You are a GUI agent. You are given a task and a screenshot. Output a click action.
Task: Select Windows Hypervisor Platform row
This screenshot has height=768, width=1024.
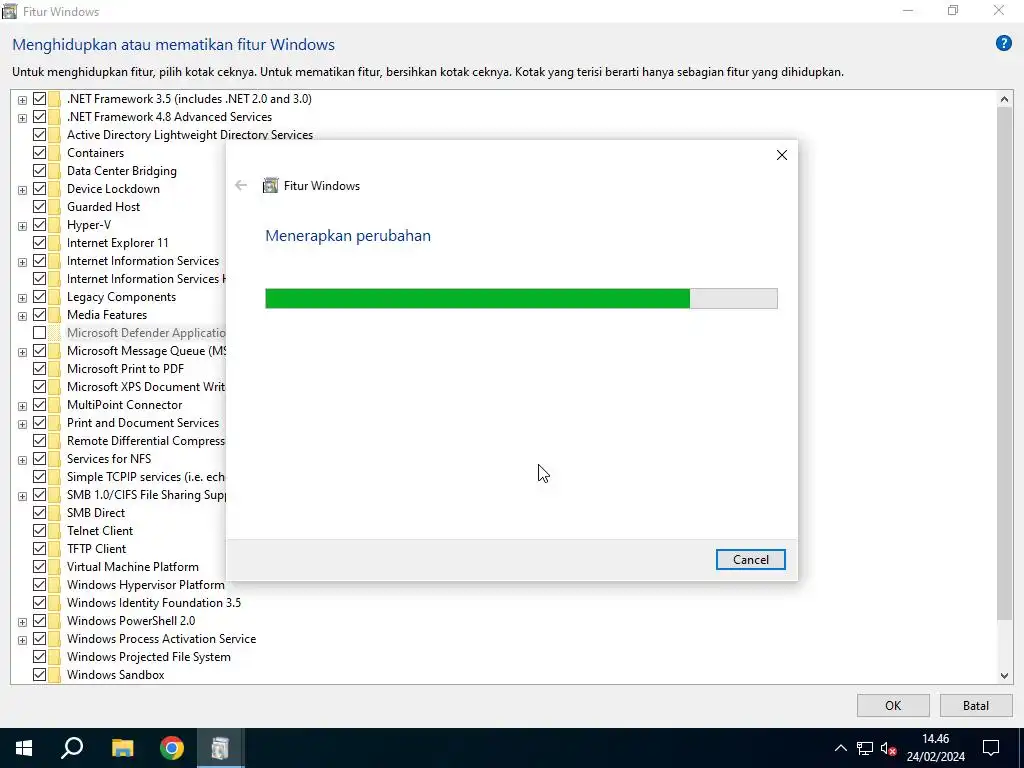[145, 585]
